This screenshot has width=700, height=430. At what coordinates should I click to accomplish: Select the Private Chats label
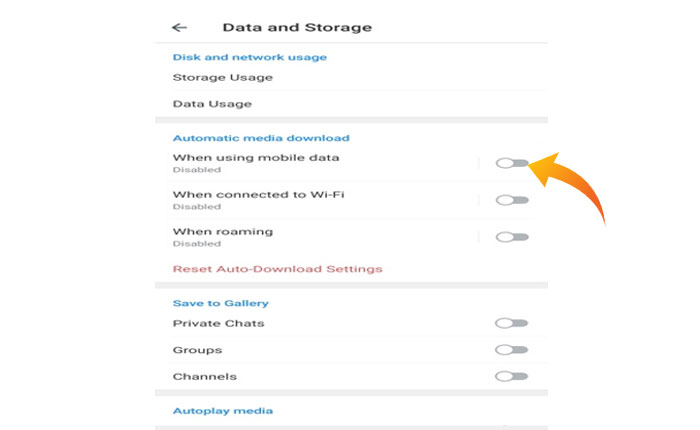click(x=218, y=323)
